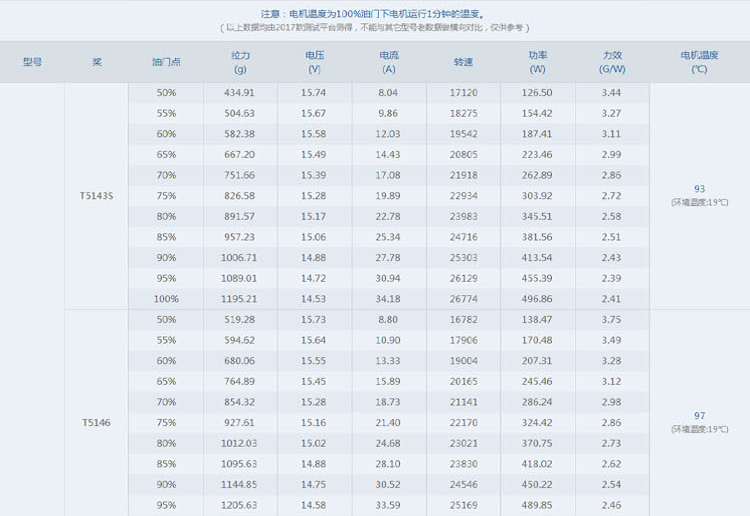750x516 pixels.
Task: Select voltage value 15.74
Action: [313, 92]
